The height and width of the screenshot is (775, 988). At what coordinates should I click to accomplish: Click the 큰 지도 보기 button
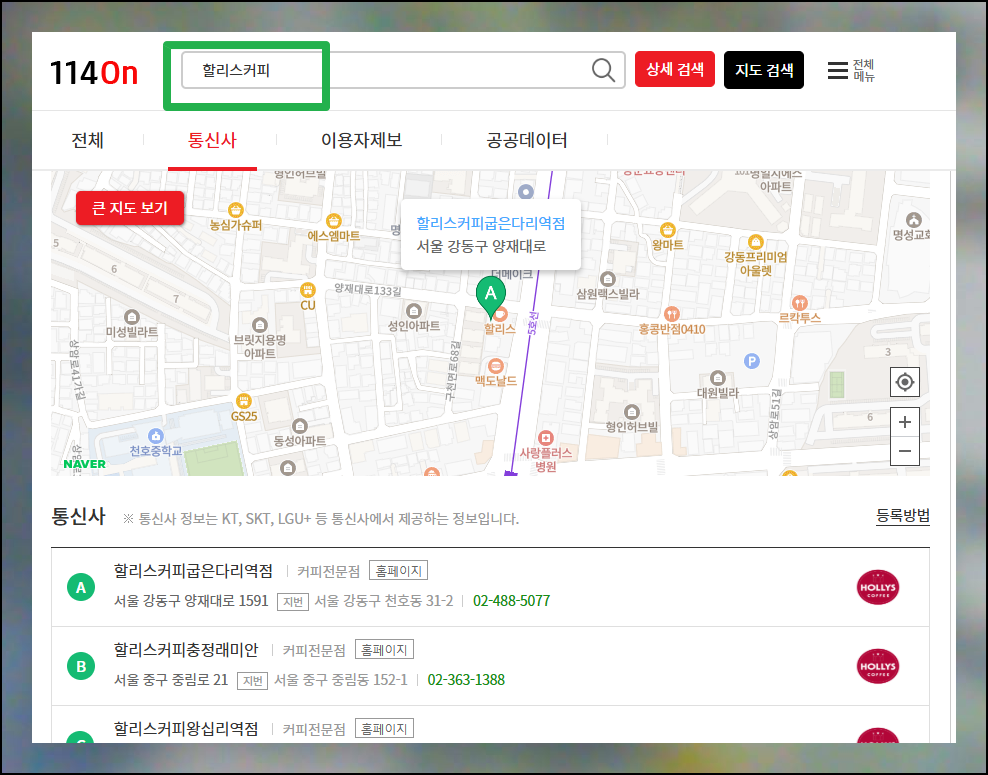click(x=130, y=208)
